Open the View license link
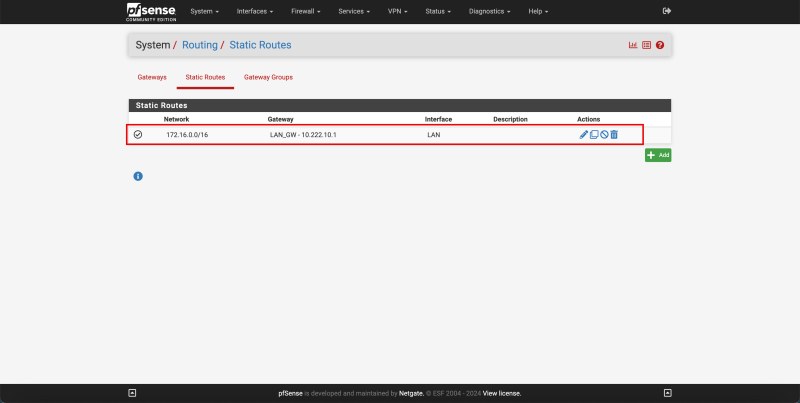The image size is (800, 403). [x=502, y=393]
